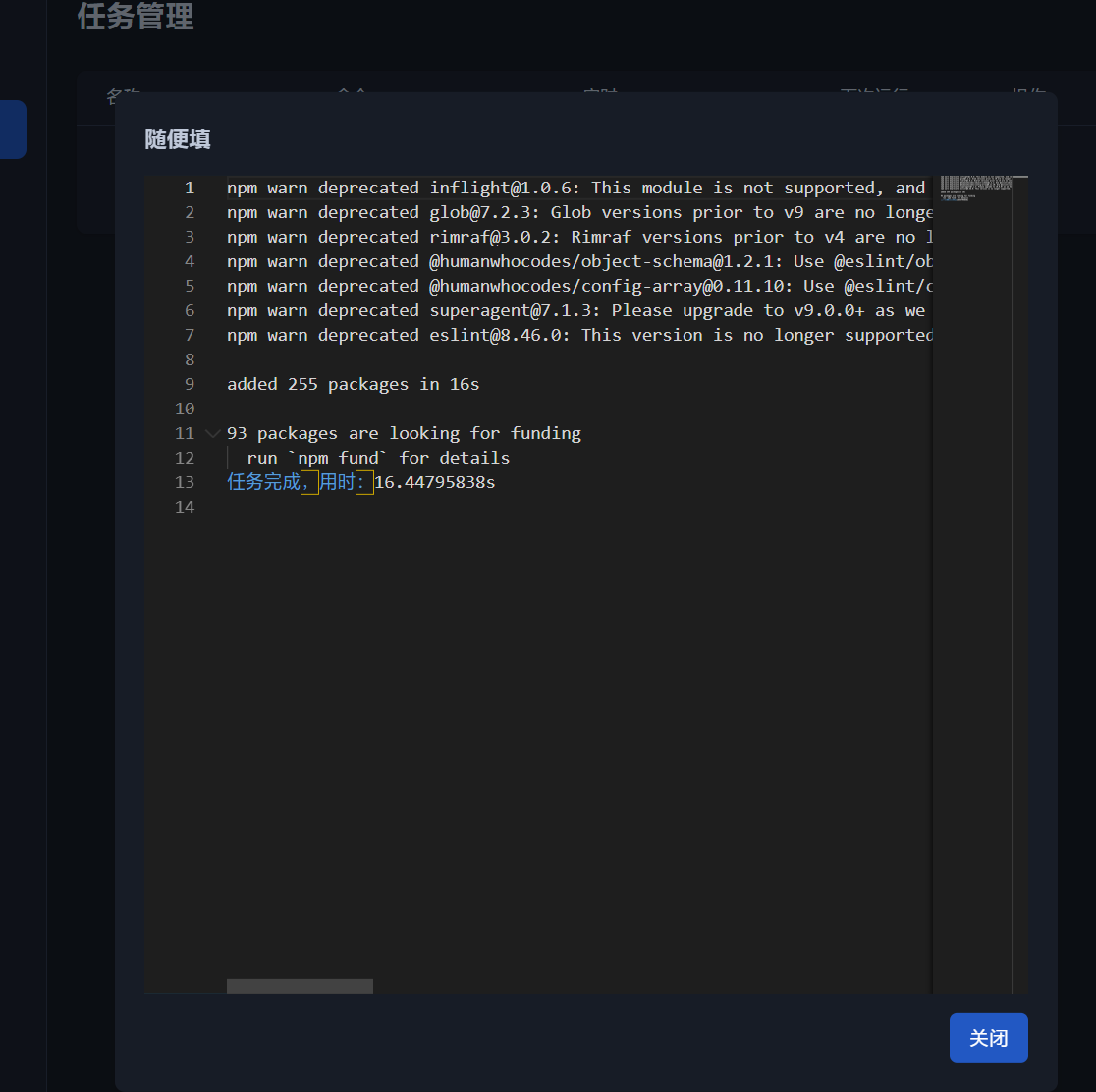Screen dimensions: 1096x1092
Task: Click line number 13 in the gutter
Action: pyautogui.click(x=185, y=482)
